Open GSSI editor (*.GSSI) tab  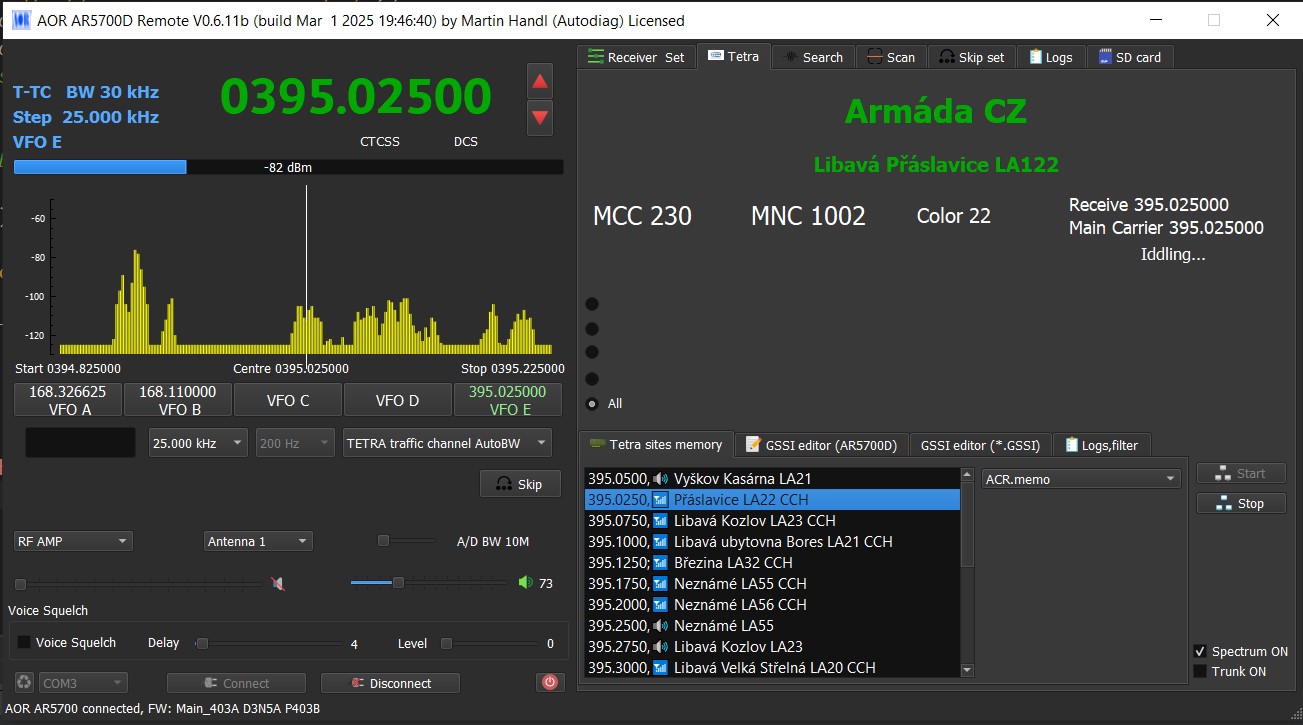[x=980, y=445]
